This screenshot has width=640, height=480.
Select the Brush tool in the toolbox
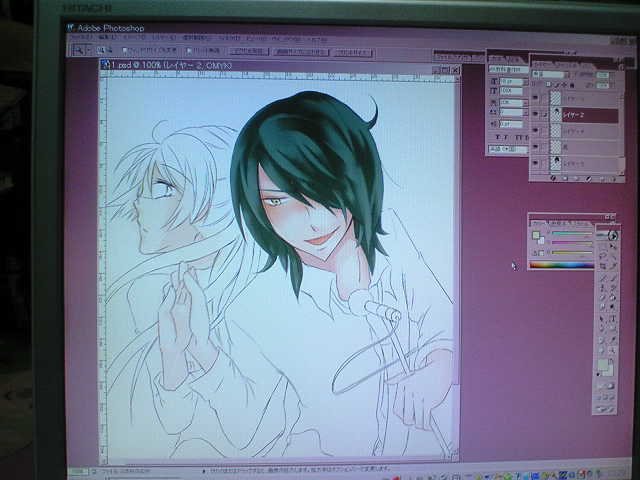click(613, 278)
